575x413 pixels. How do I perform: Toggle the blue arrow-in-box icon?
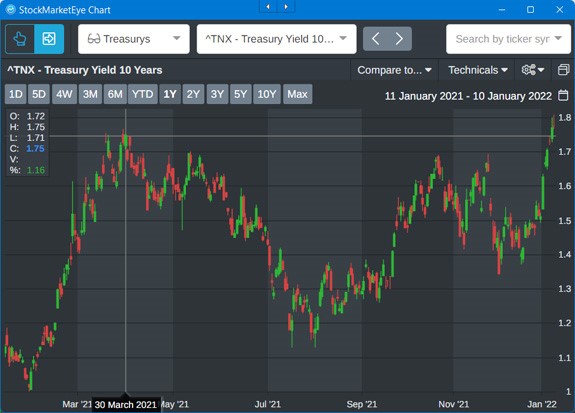click(49, 39)
